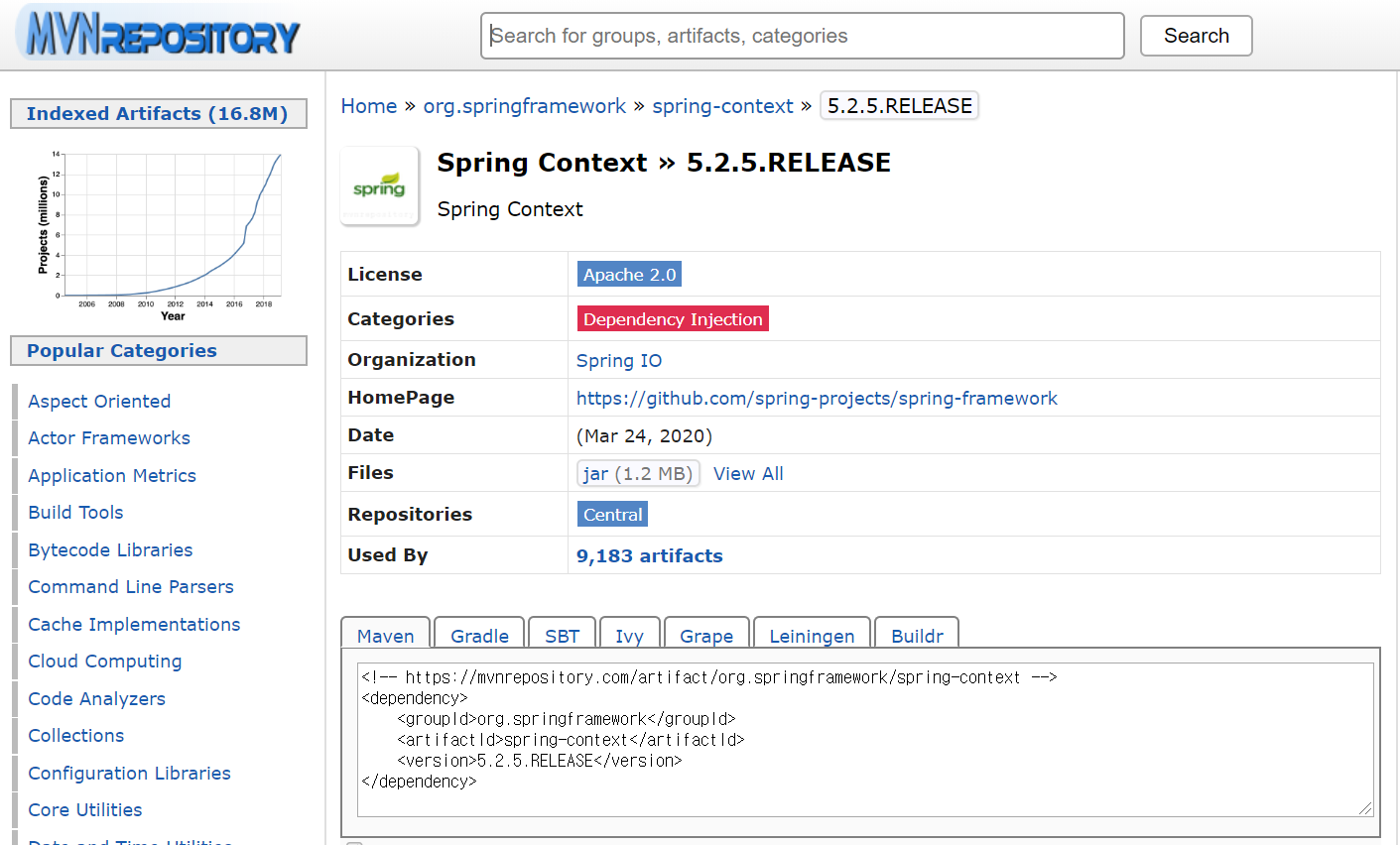Click the Spring Context page title

click(x=664, y=163)
